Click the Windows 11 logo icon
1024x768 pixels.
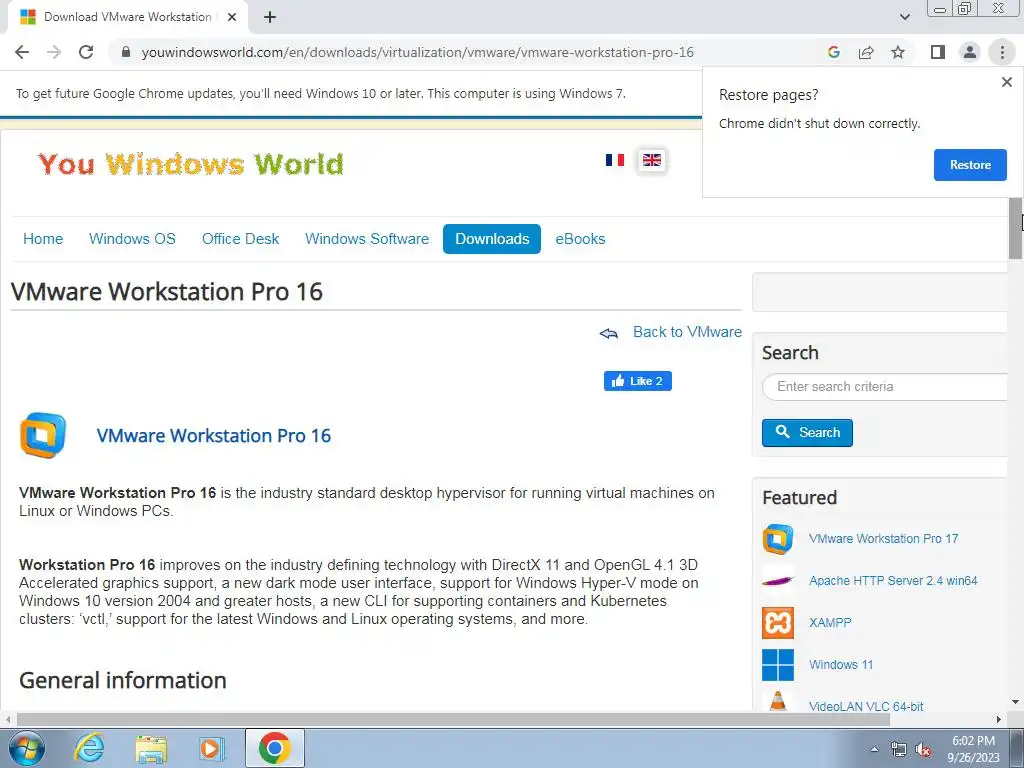[778, 664]
